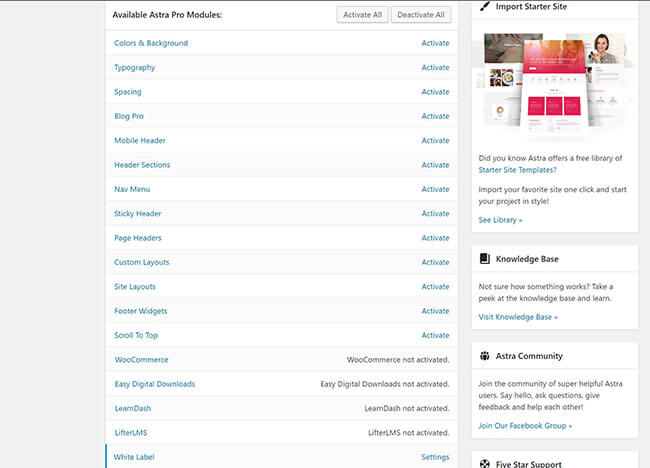Open the Easy Digital Downloads module link
The image size is (650, 468).
pos(154,384)
